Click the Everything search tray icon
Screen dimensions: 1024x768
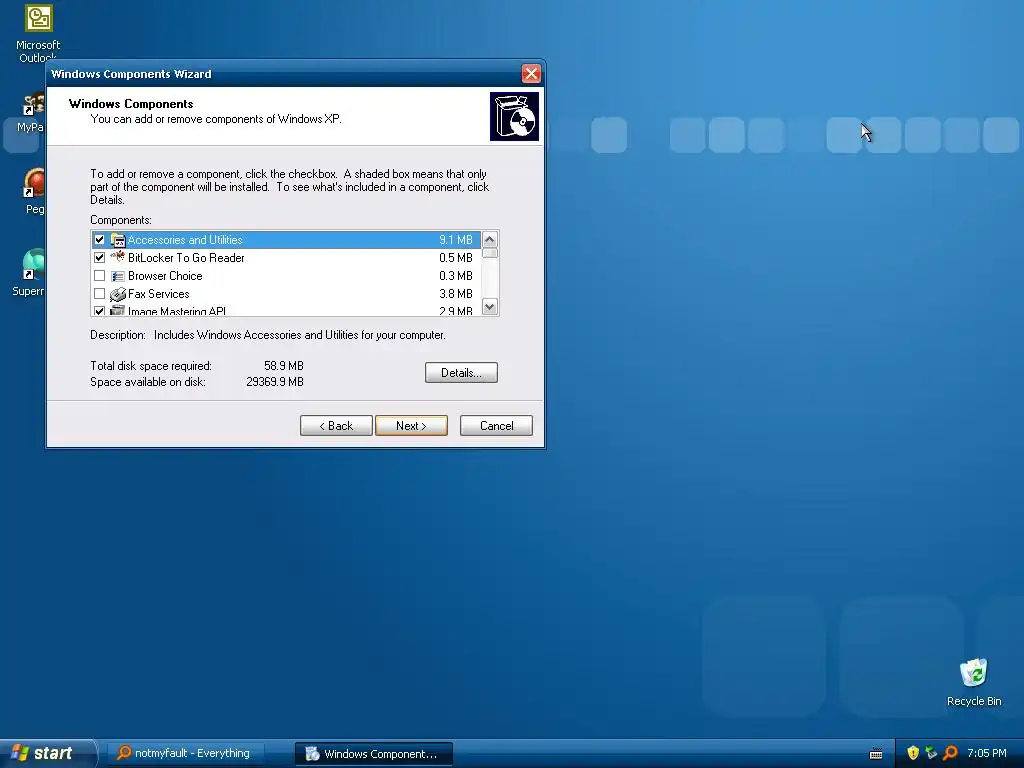tap(950, 753)
